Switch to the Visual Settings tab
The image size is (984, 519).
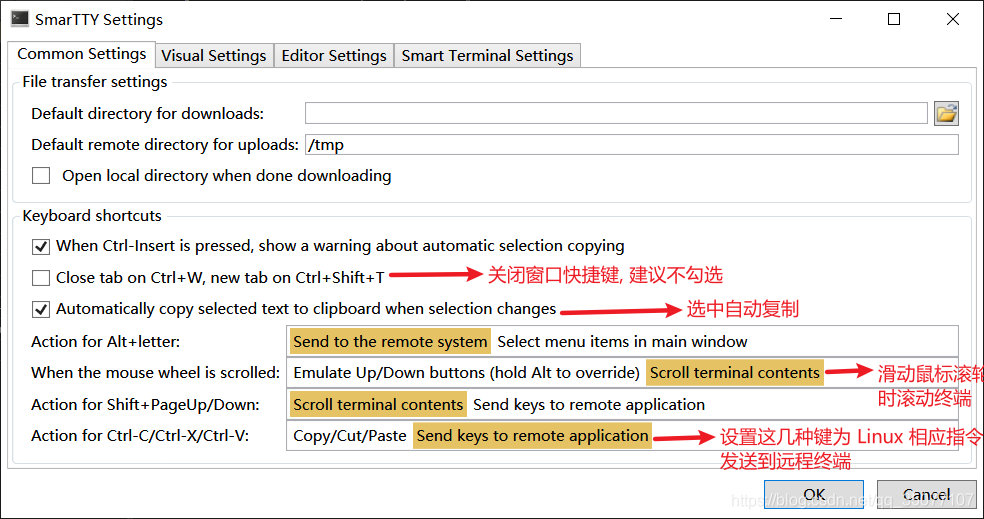(214, 55)
